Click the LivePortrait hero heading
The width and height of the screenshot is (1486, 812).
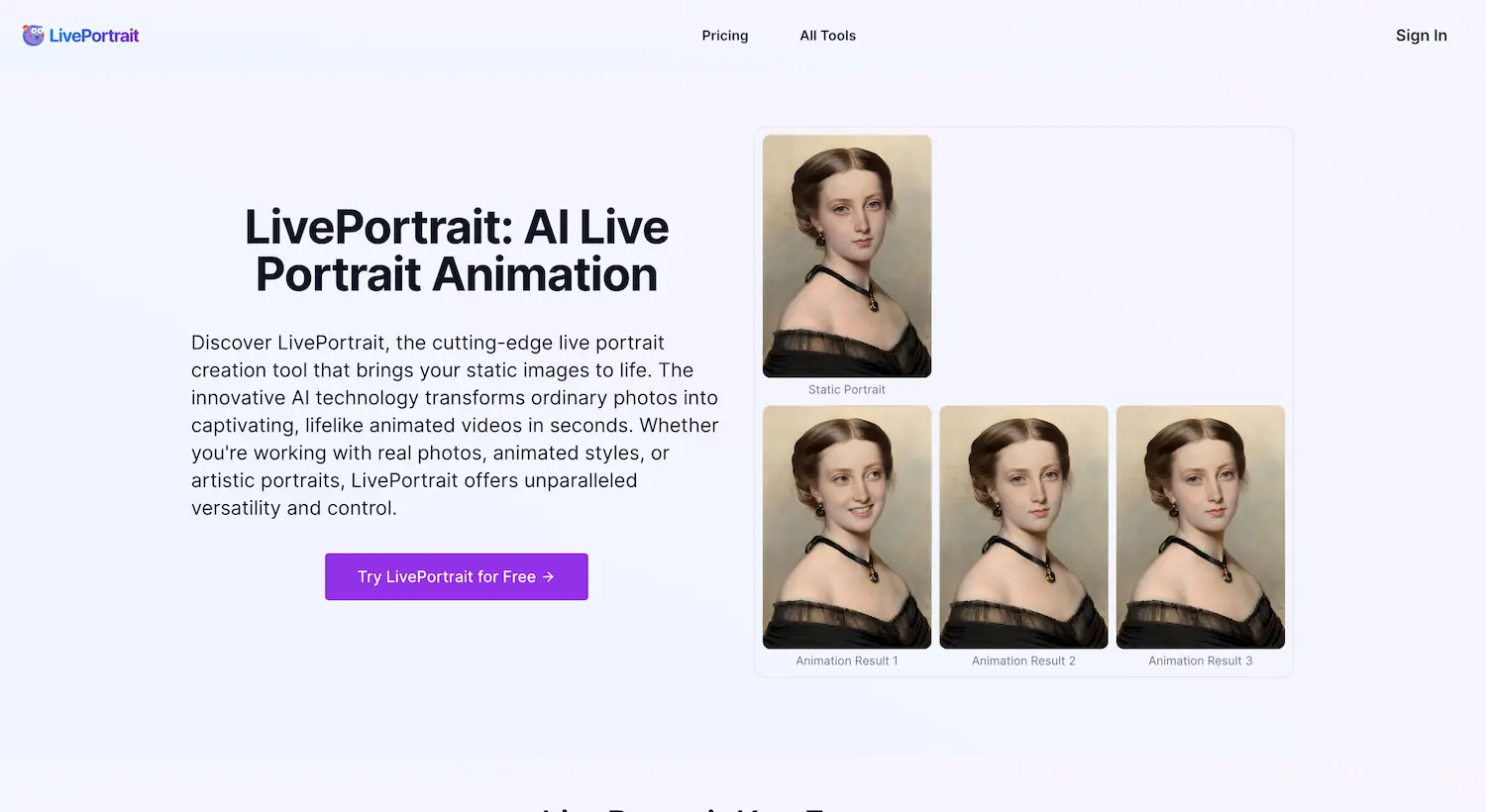(x=457, y=251)
